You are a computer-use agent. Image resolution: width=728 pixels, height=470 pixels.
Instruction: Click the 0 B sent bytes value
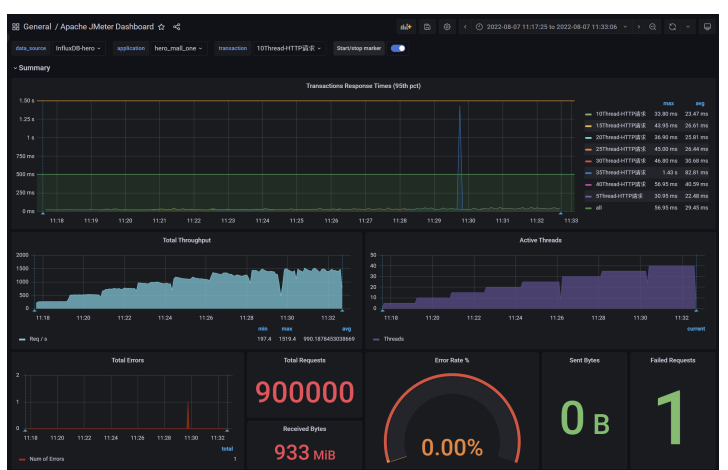585,418
